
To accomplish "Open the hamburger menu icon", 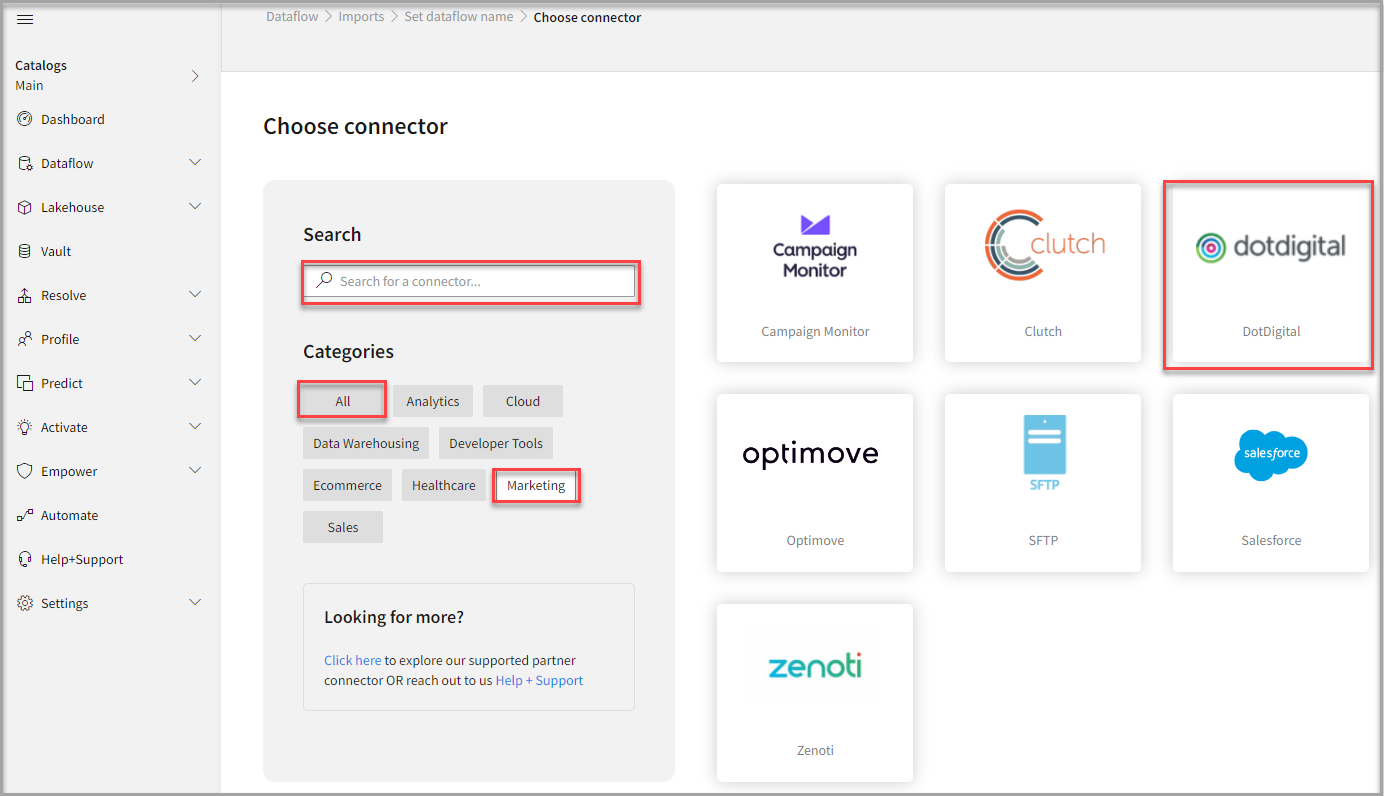I will [x=25, y=20].
